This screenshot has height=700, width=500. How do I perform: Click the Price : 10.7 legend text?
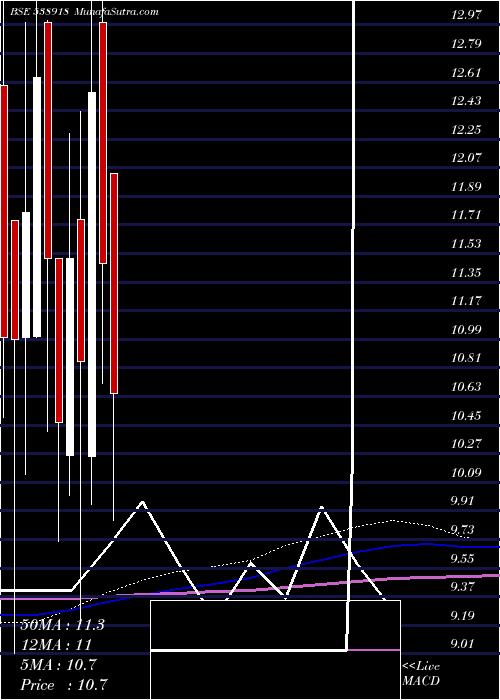[x=64, y=685]
